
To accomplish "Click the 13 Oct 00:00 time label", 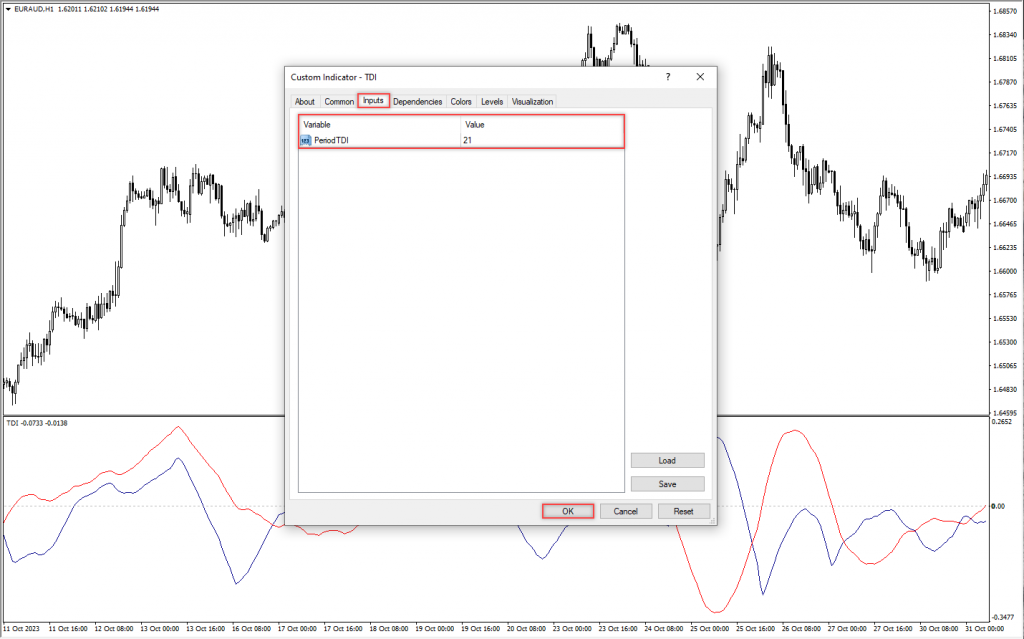I will 159,629.
